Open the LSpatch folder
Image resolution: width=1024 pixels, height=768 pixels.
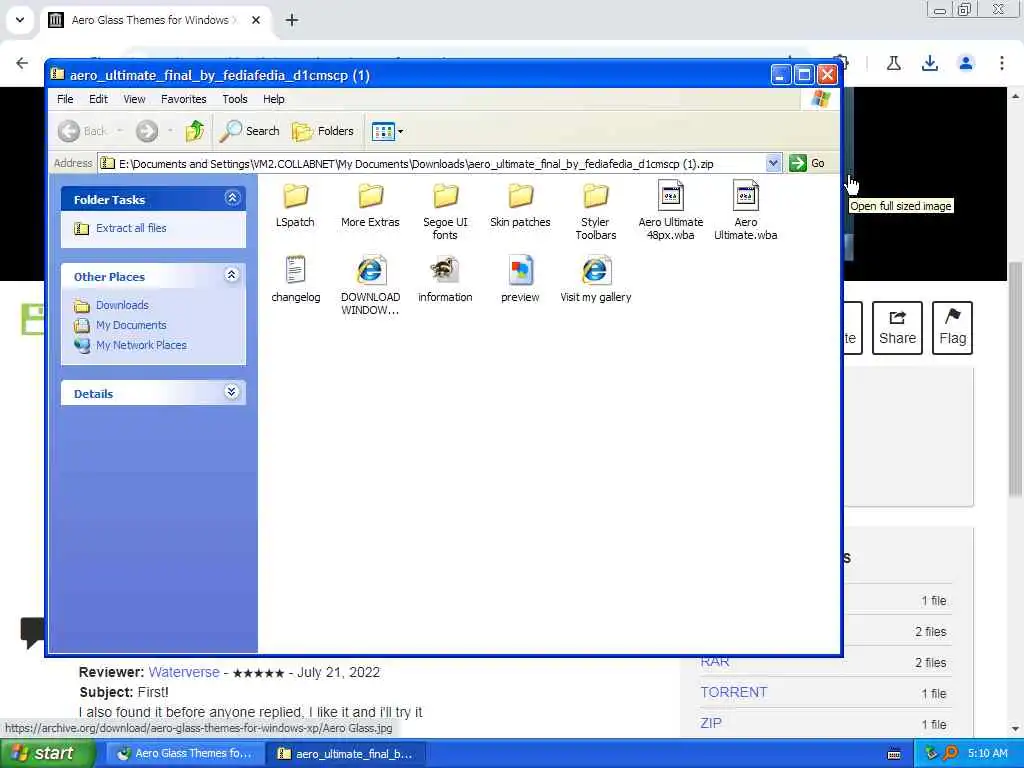295,204
